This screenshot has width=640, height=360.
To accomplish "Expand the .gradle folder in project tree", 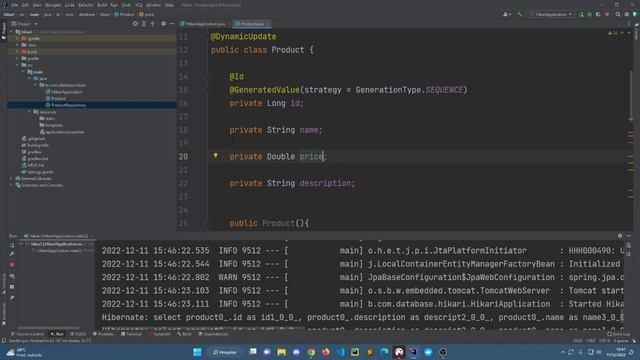I will [x=18, y=38].
